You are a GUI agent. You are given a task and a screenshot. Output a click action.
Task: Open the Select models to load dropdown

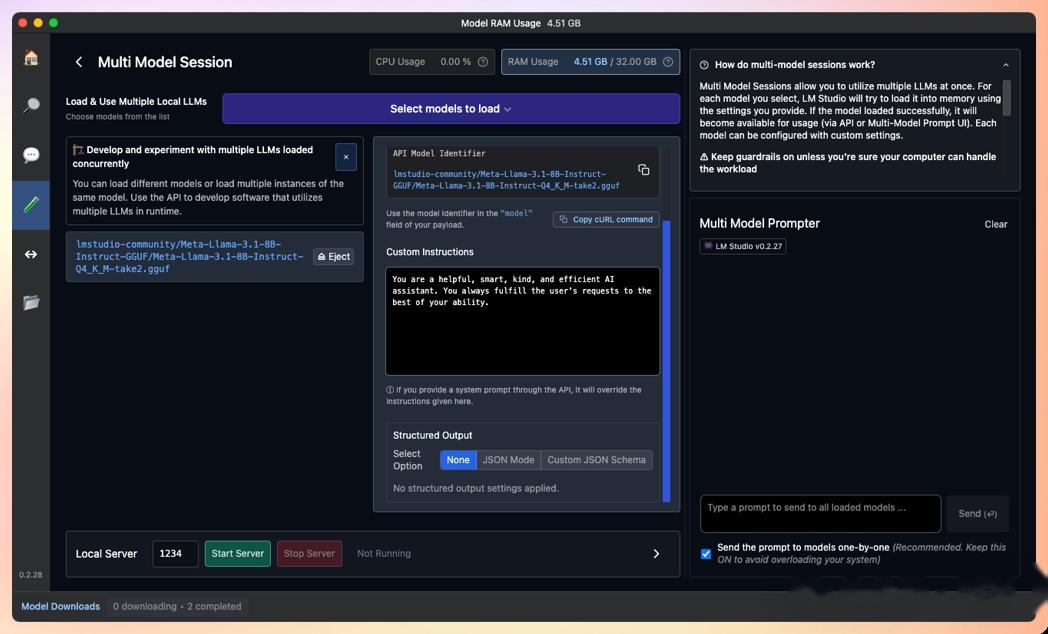pos(451,109)
